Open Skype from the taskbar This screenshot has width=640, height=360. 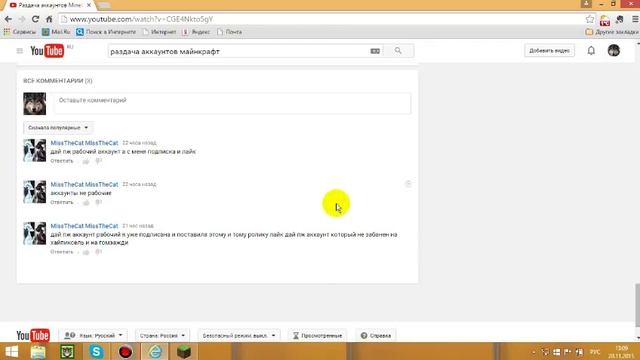point(96,351)
